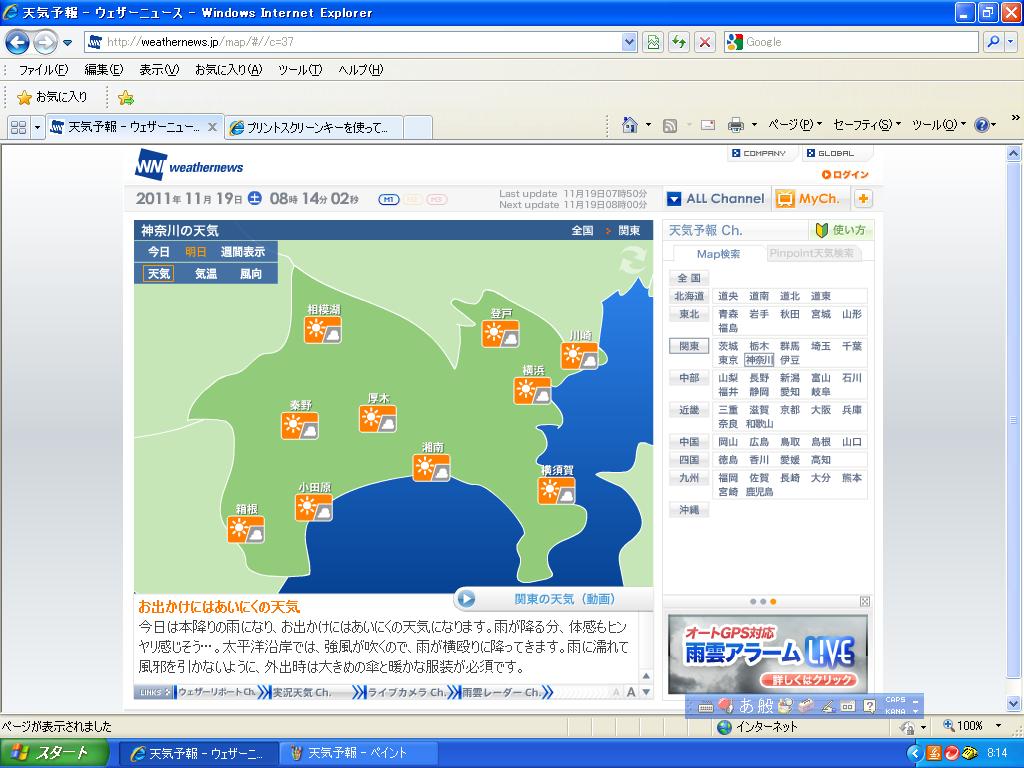Click the 湘南 weather icon on map

coord(431,468)
